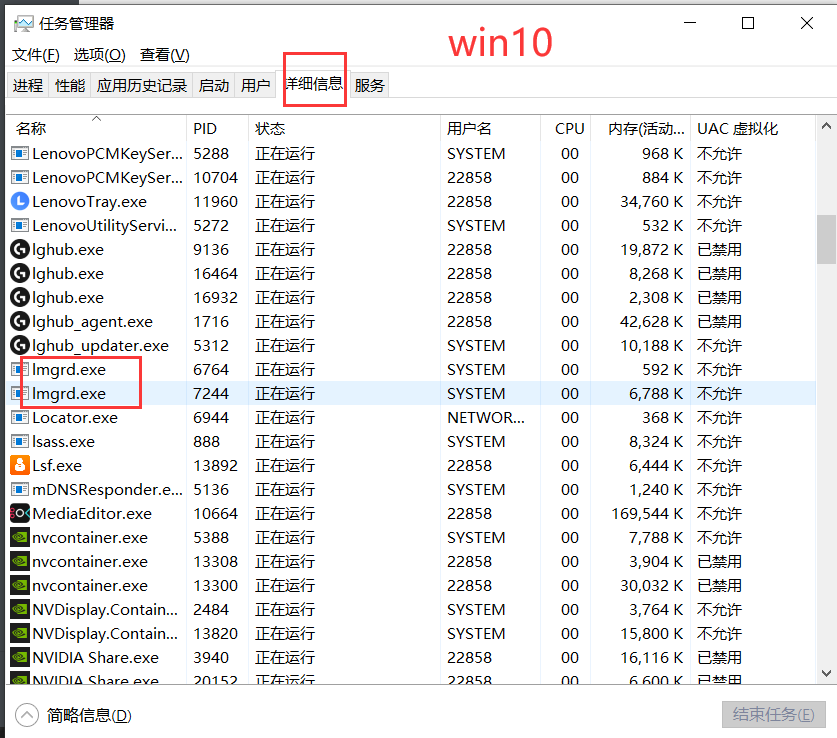This screenshot has height=738, width=837.
Task: Select the 详细信息 tab
Action: coord(313,84)
